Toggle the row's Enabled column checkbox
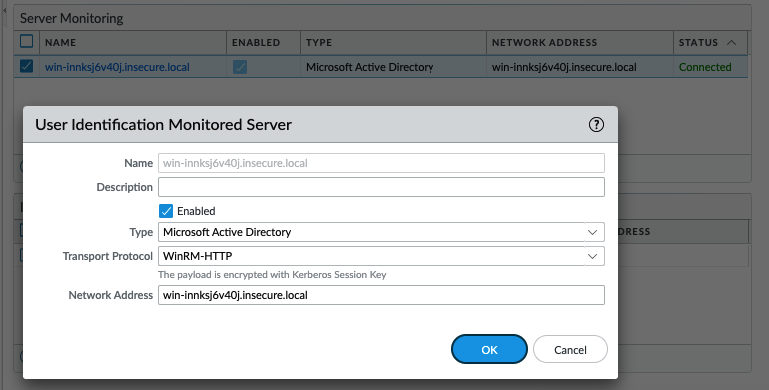 click(240, 67)
